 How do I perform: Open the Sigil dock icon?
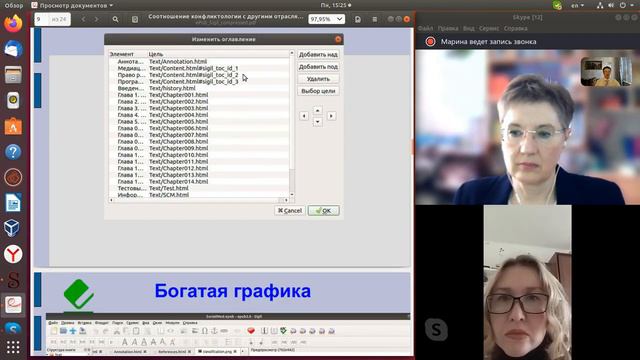click(x=13, y=280)
